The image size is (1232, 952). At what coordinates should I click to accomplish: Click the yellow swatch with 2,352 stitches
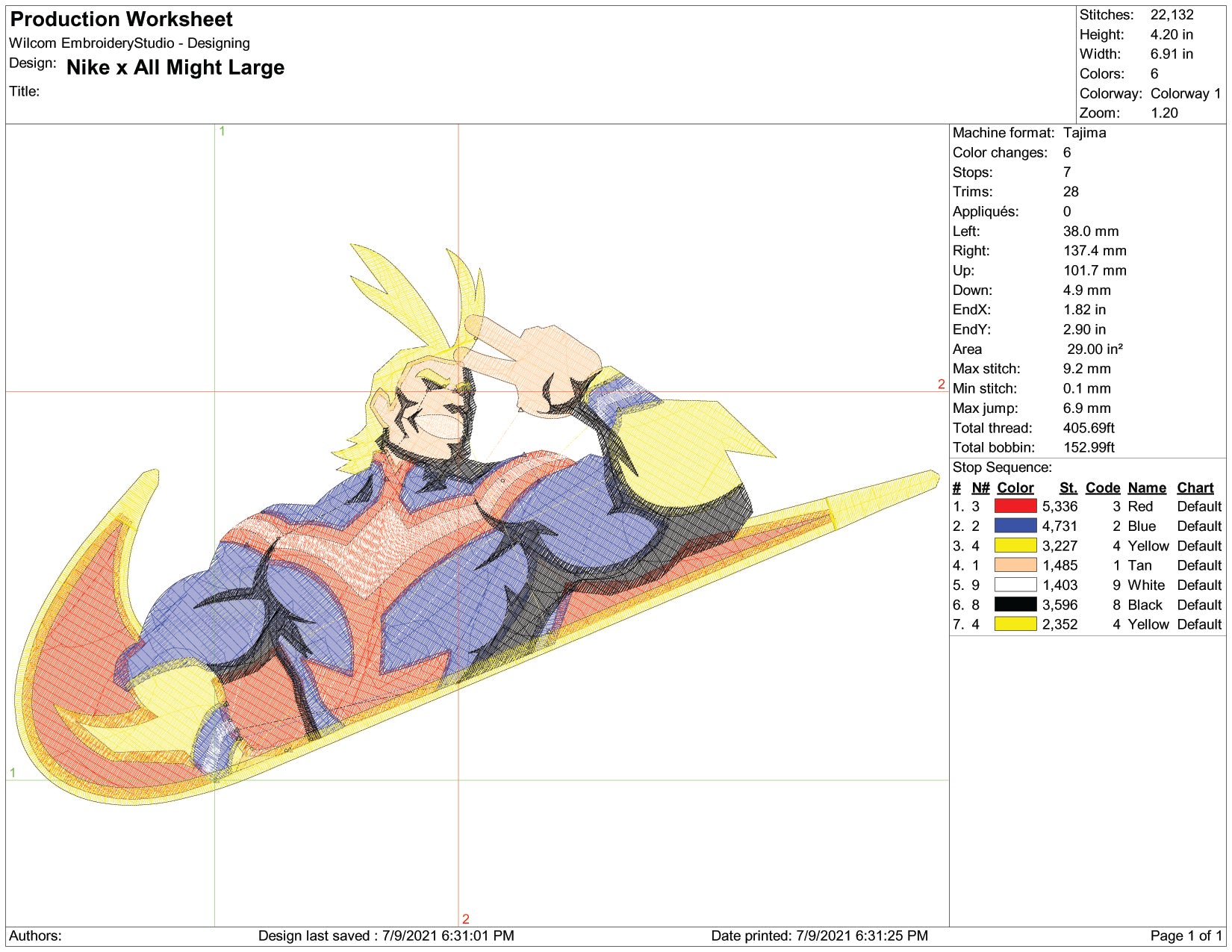coord(1015,624)
